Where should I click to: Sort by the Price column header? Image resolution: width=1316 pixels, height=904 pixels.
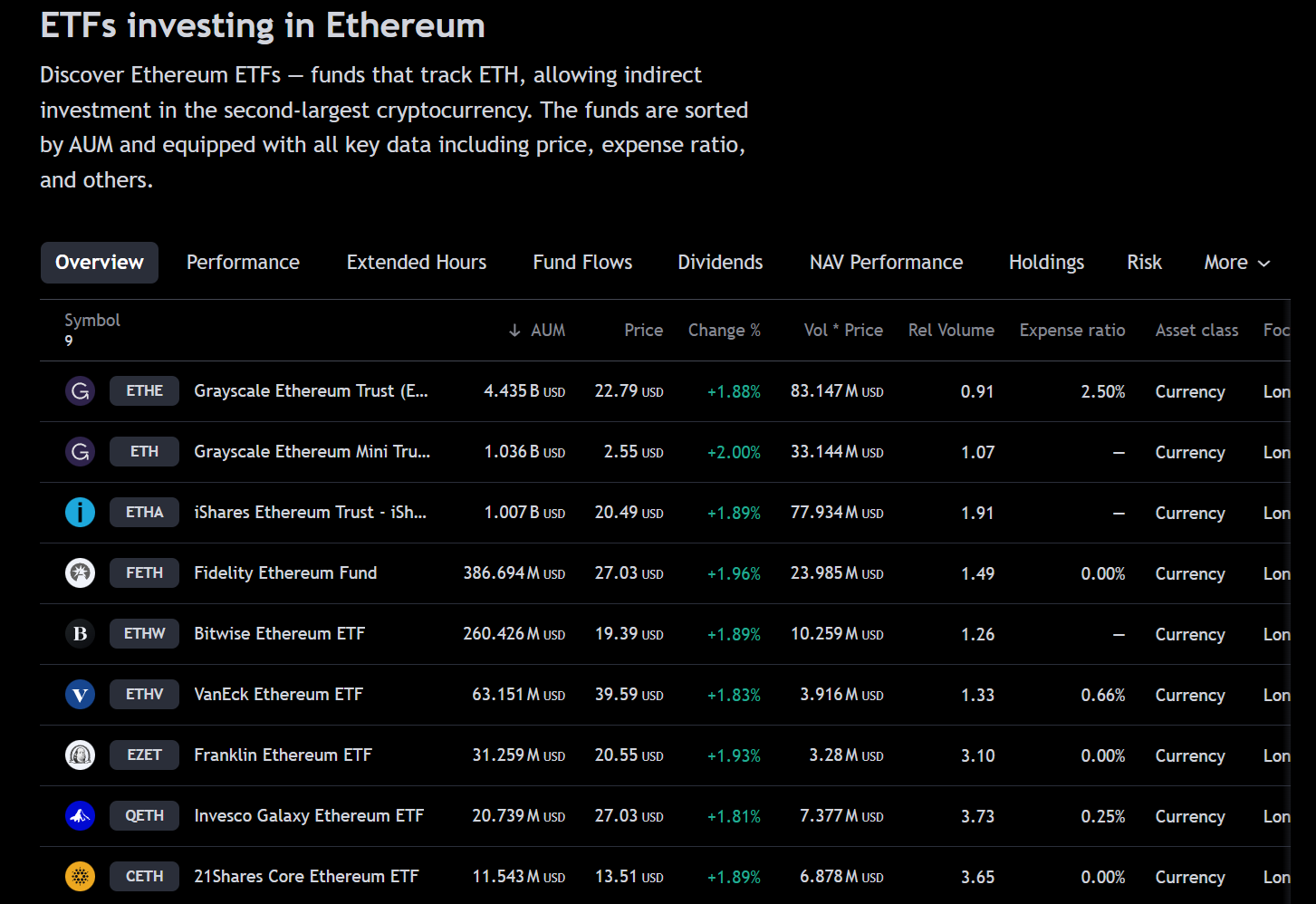pyautogui.click(x=643, y=331)
